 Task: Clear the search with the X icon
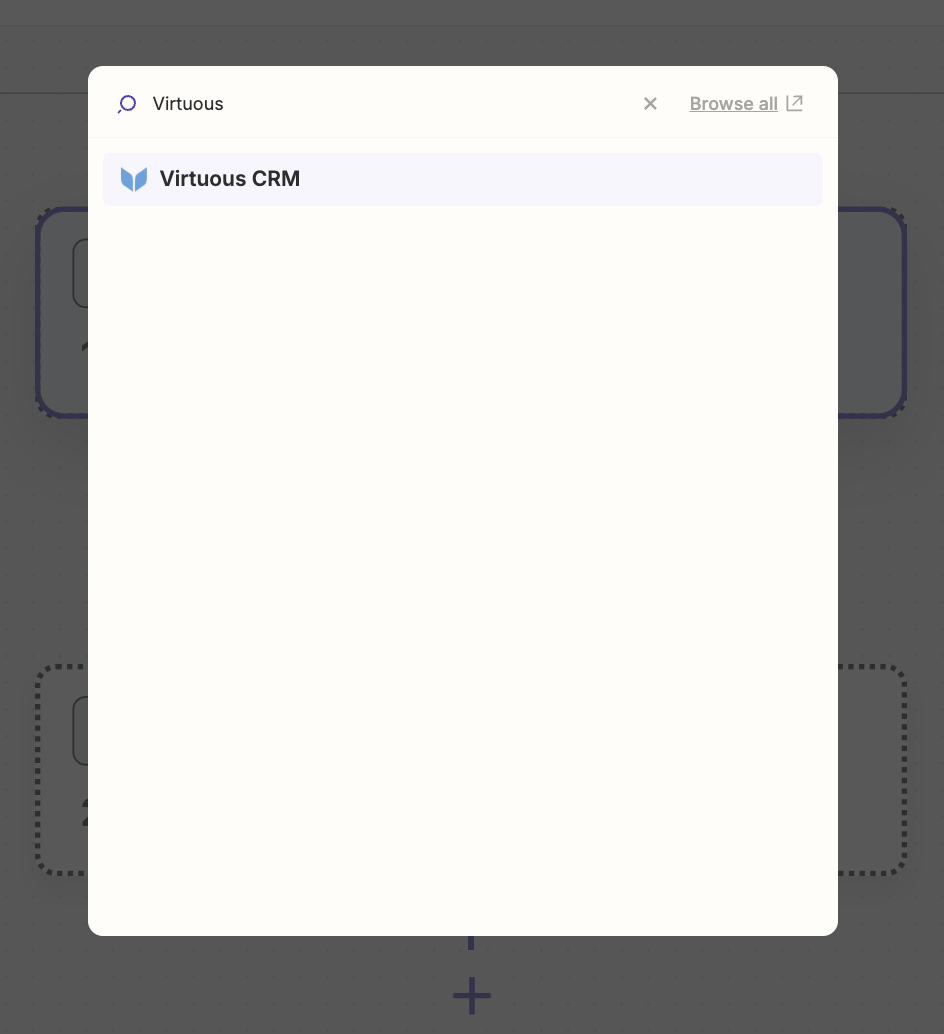[x=650, y=104]
